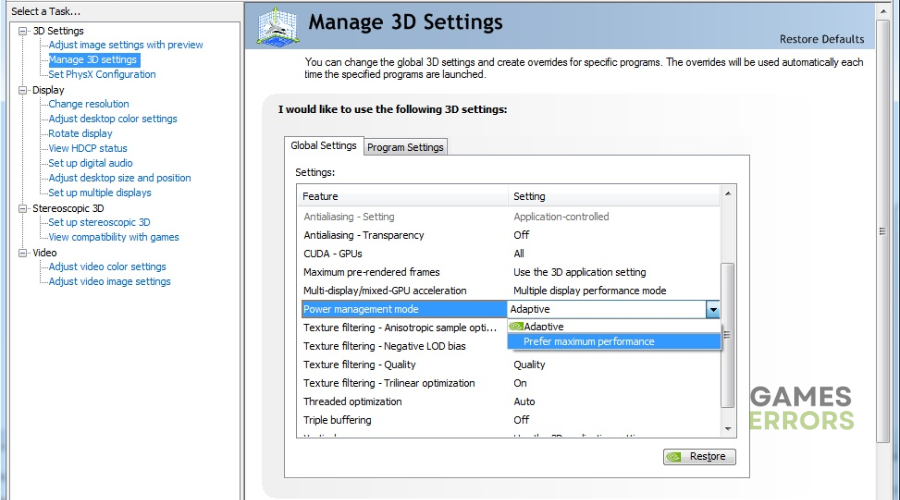The image size is (900, 500).
Task: Select the Multi-display/mixed-GPU acceleration row
Action: [511, 290]
